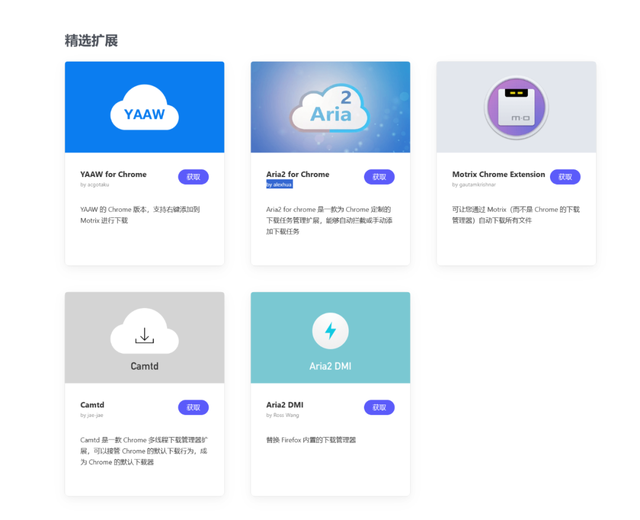
Task: Click the Aria2 for Chrome title
Action: [298, 174]
